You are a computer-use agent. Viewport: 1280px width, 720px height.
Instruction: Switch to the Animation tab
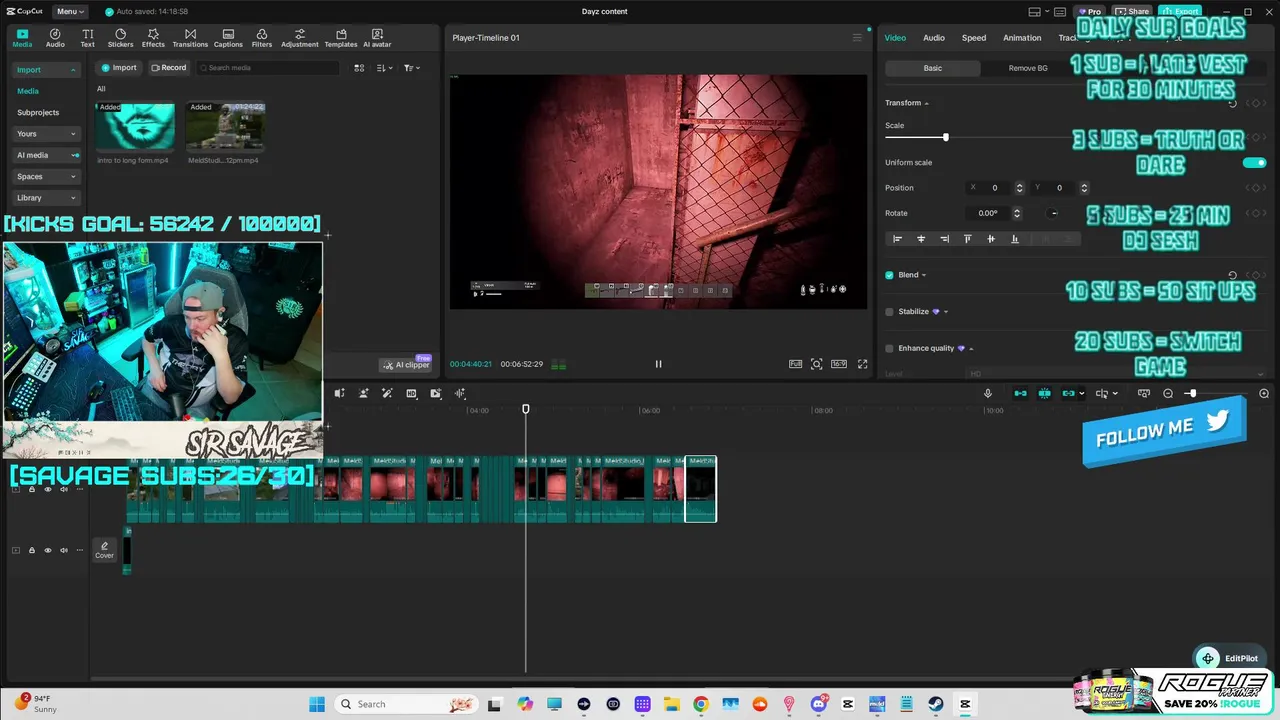click(x=1022, y=38)
